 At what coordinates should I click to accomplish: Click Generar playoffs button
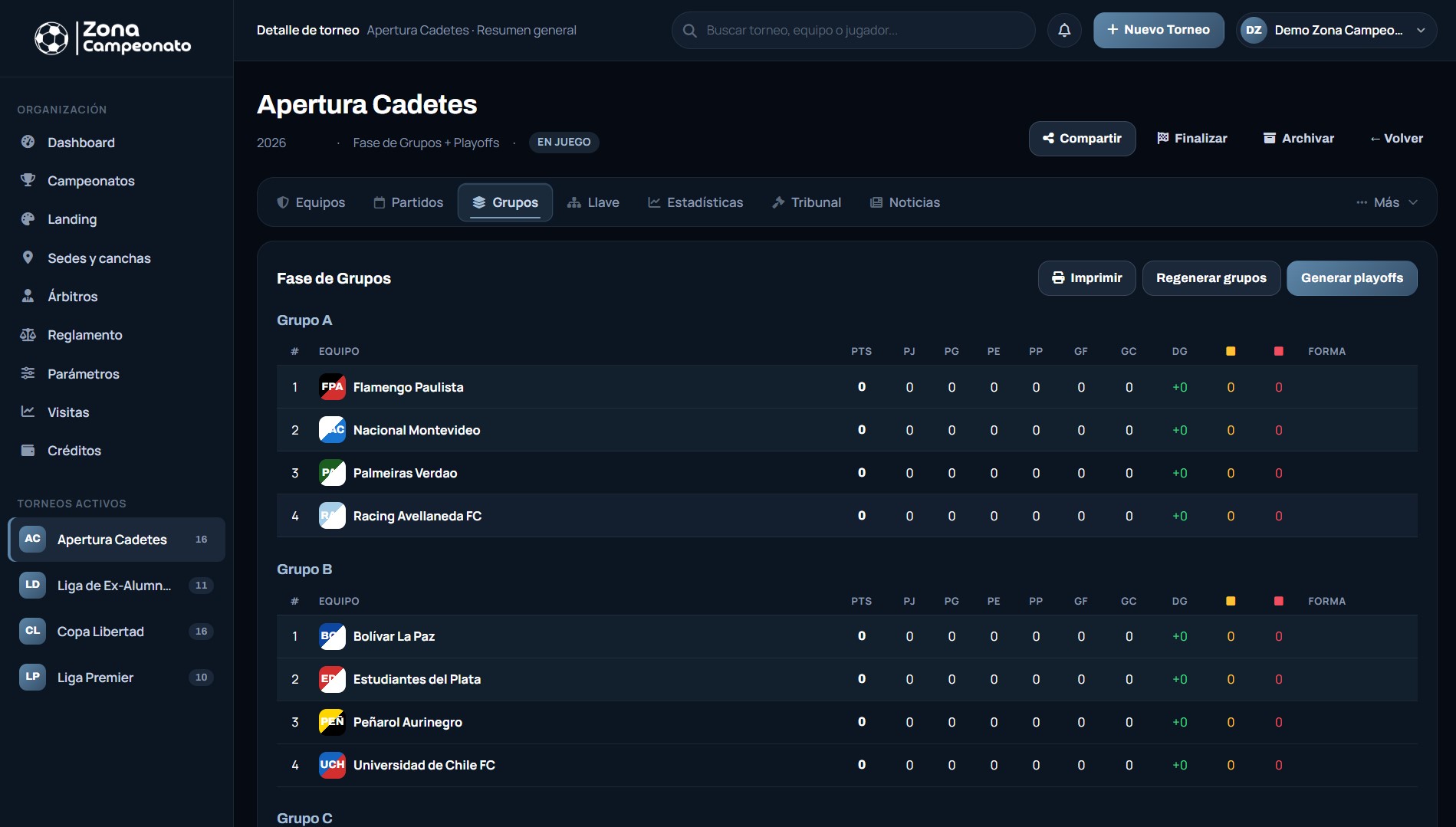pyautogui.click(x=1352, y=278)
